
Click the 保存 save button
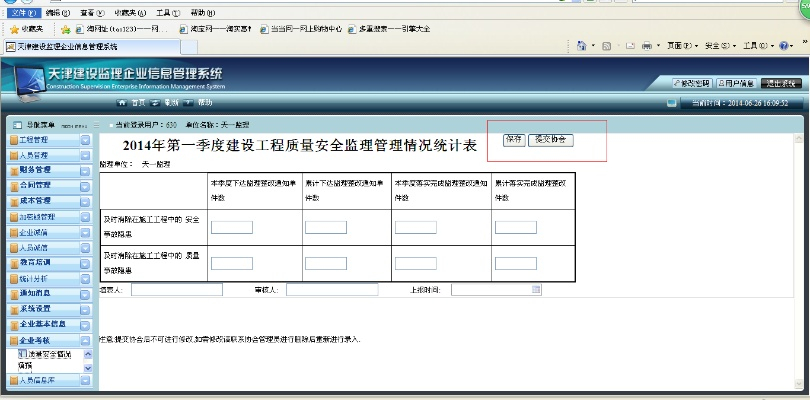pos(513,140)
